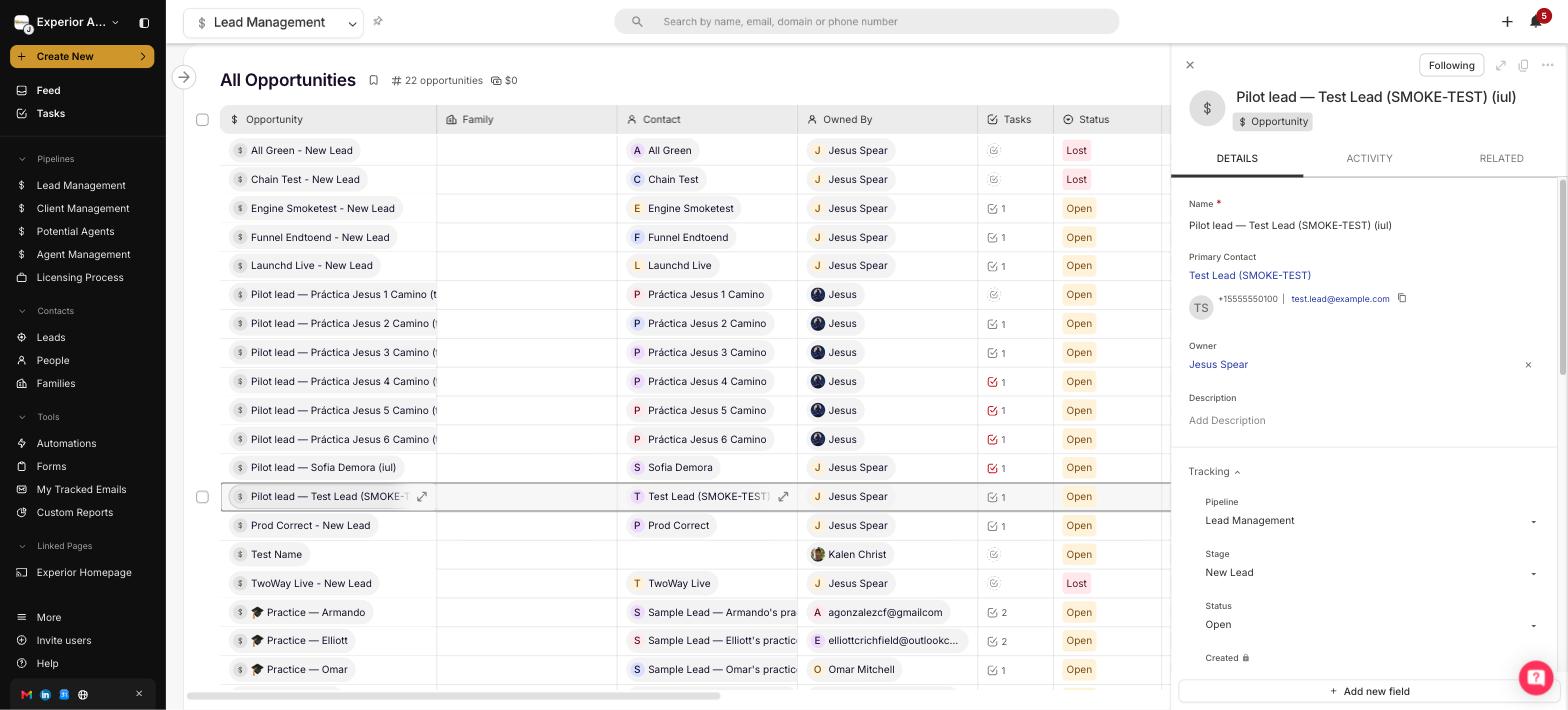Click the search magnifier icon
The image size is (1568, 710).
(637, 22)
